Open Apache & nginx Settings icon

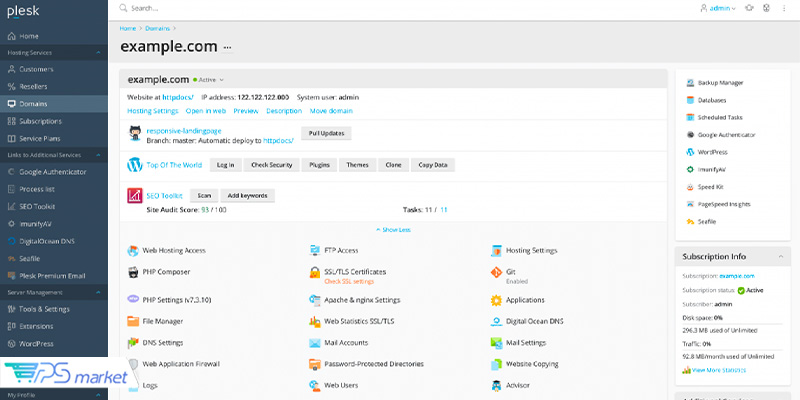pyautogui.click(x=315, y=300)
